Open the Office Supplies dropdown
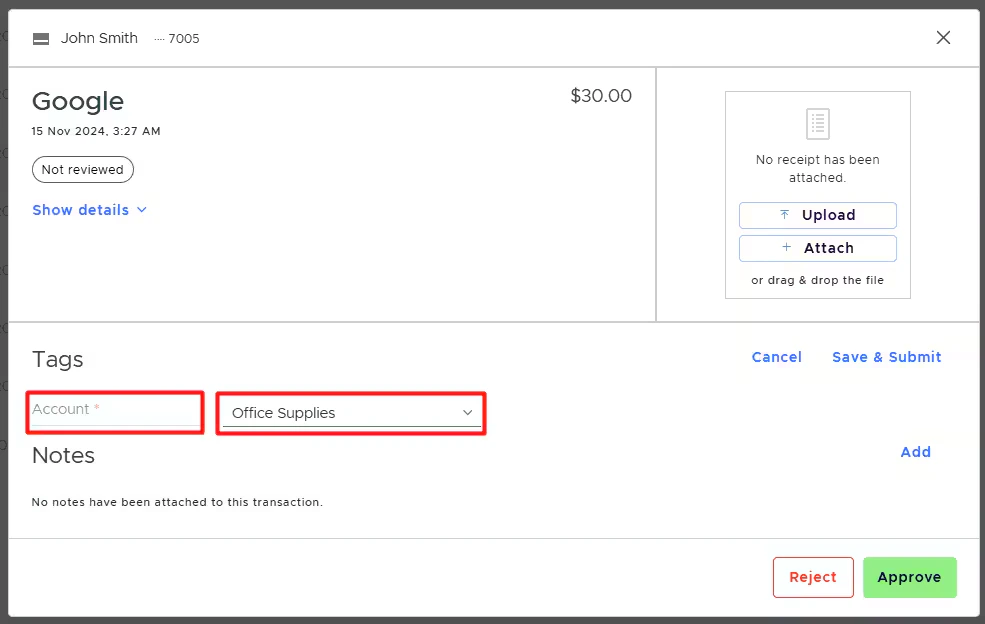The image size is (985, 624). point(351,413)
